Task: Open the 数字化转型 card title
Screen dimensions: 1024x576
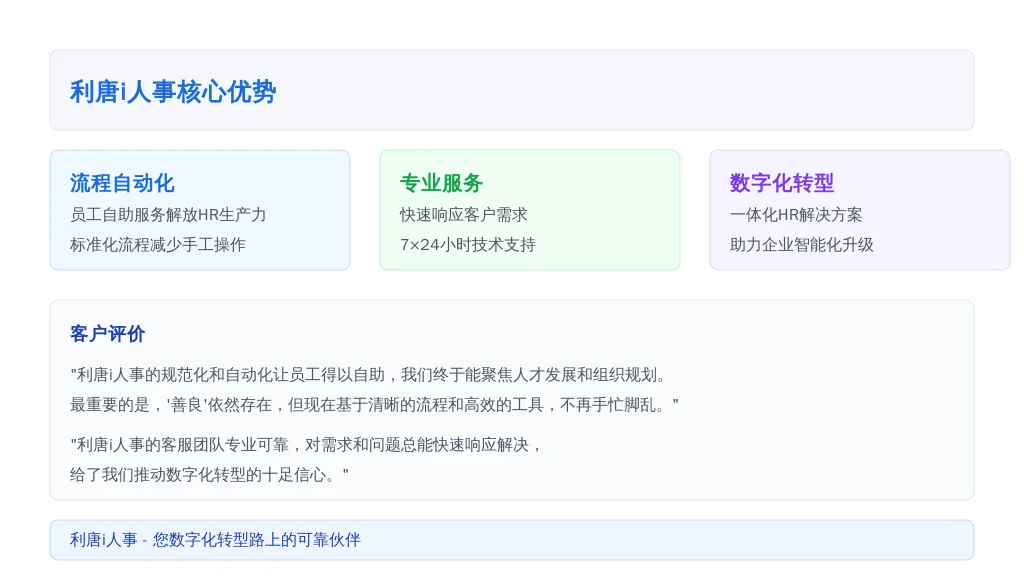Action: pos(782,183)
